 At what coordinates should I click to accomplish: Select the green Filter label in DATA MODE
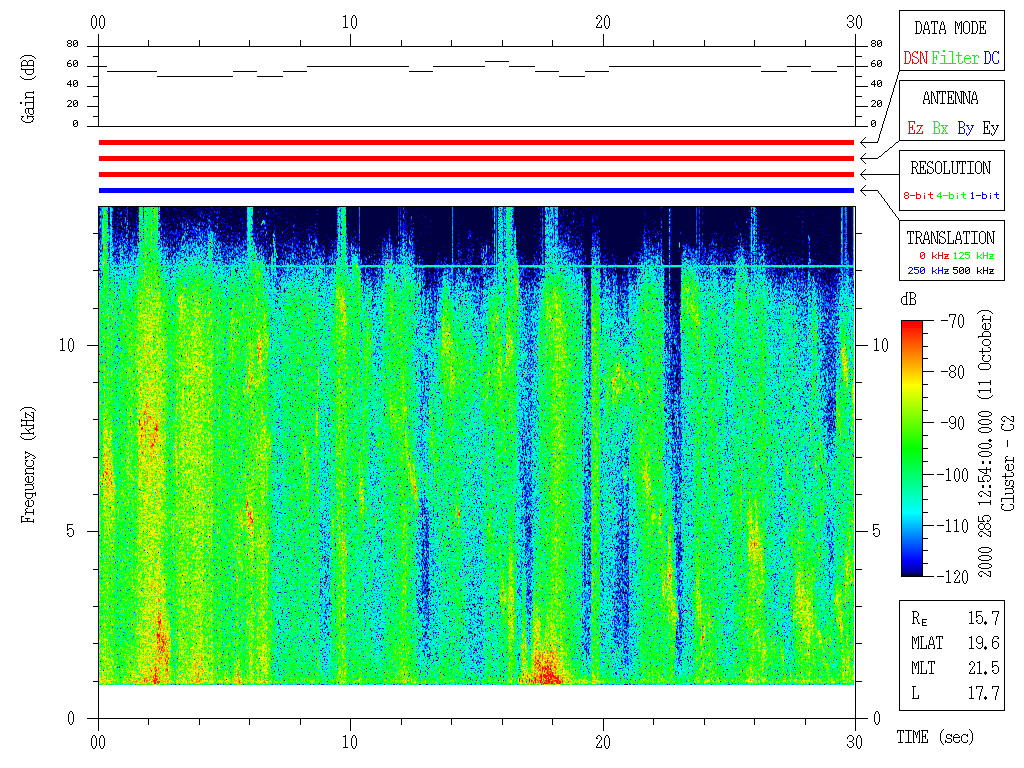tap(955, 58)
